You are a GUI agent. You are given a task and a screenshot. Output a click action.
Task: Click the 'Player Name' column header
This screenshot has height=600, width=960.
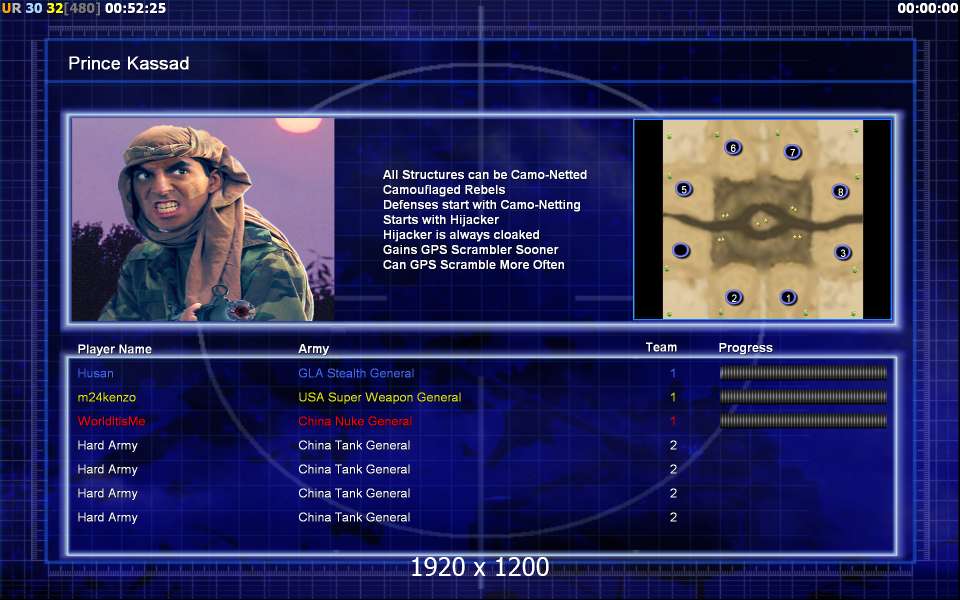click(114, 349)
